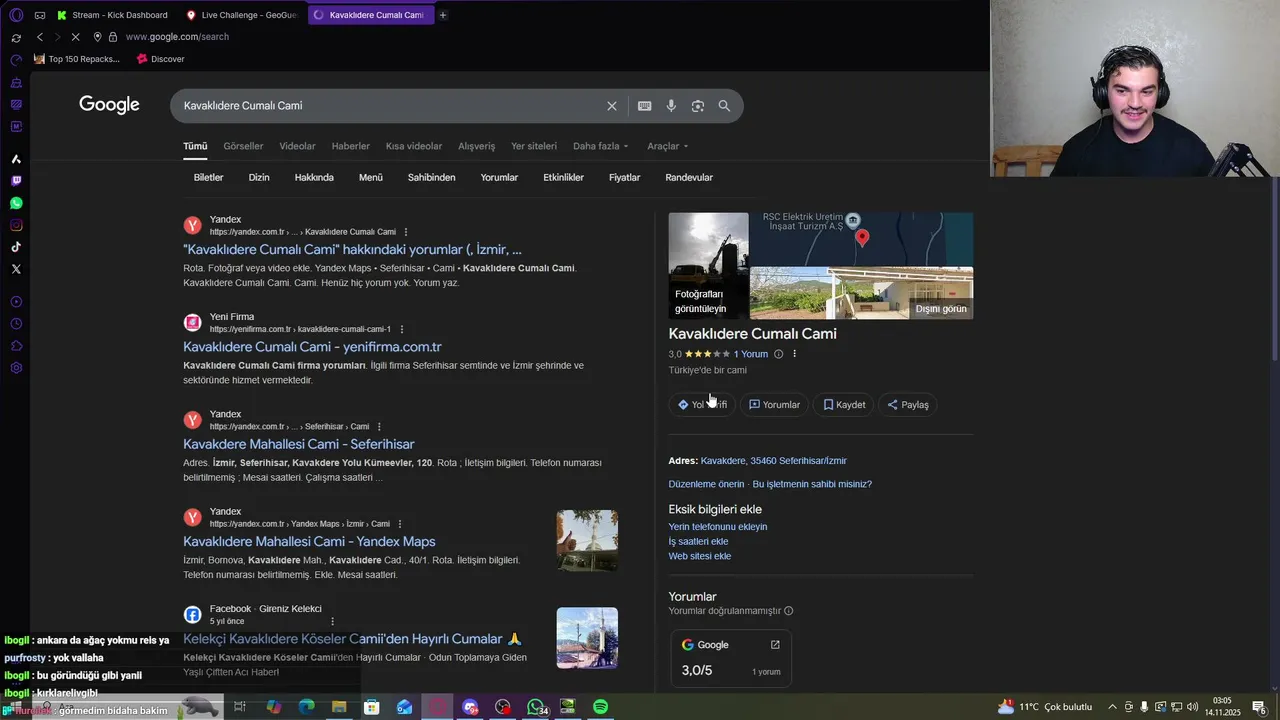Click the 1 Yorum review link
The height and width of the screenshot is (720, 1280).
(751, 354)
